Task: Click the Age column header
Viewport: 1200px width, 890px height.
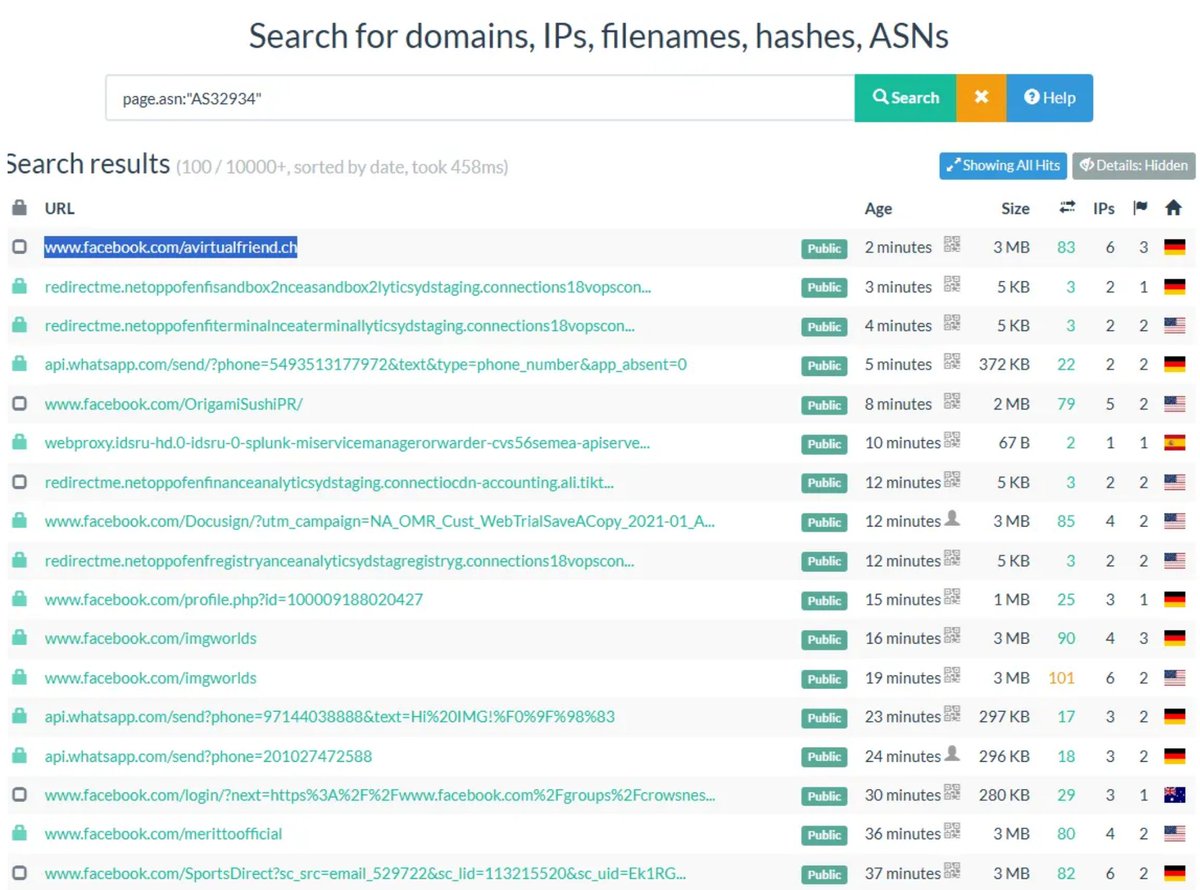Action: click(878, 208)
